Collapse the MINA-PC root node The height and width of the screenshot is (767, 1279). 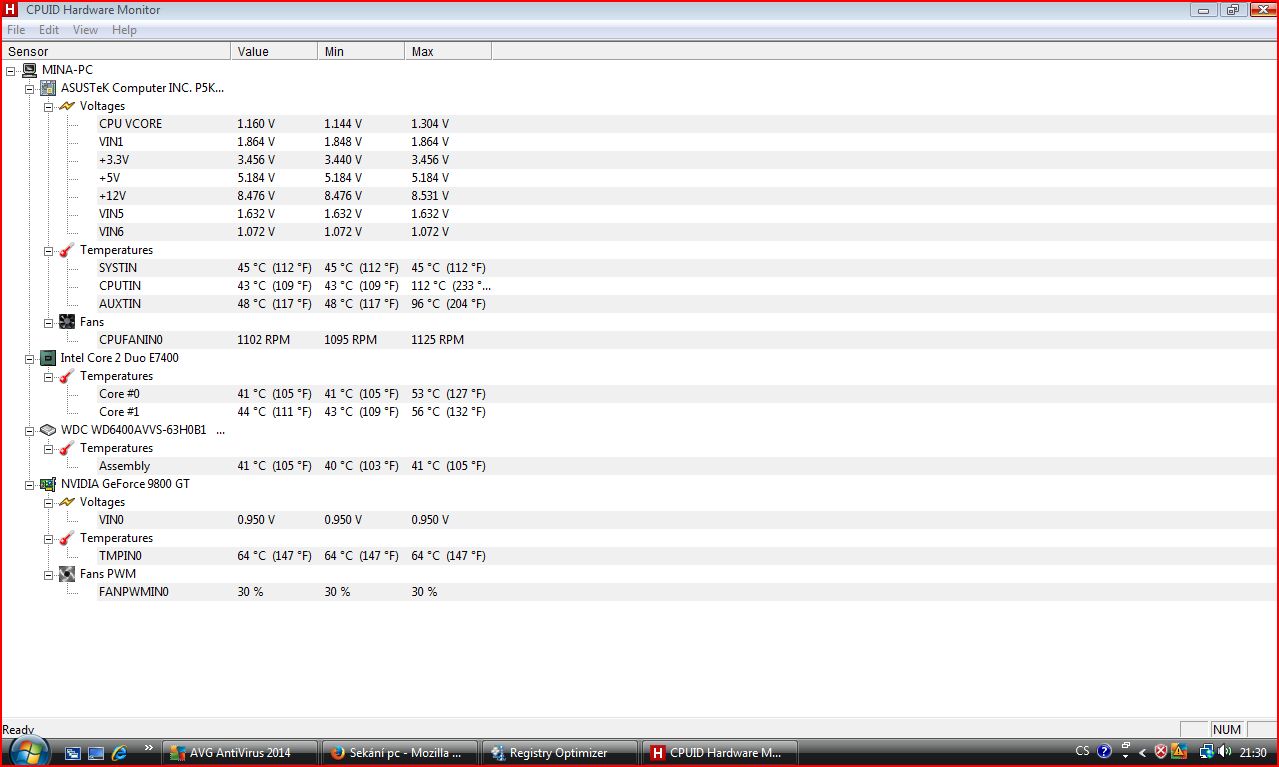tap(10, 70)
